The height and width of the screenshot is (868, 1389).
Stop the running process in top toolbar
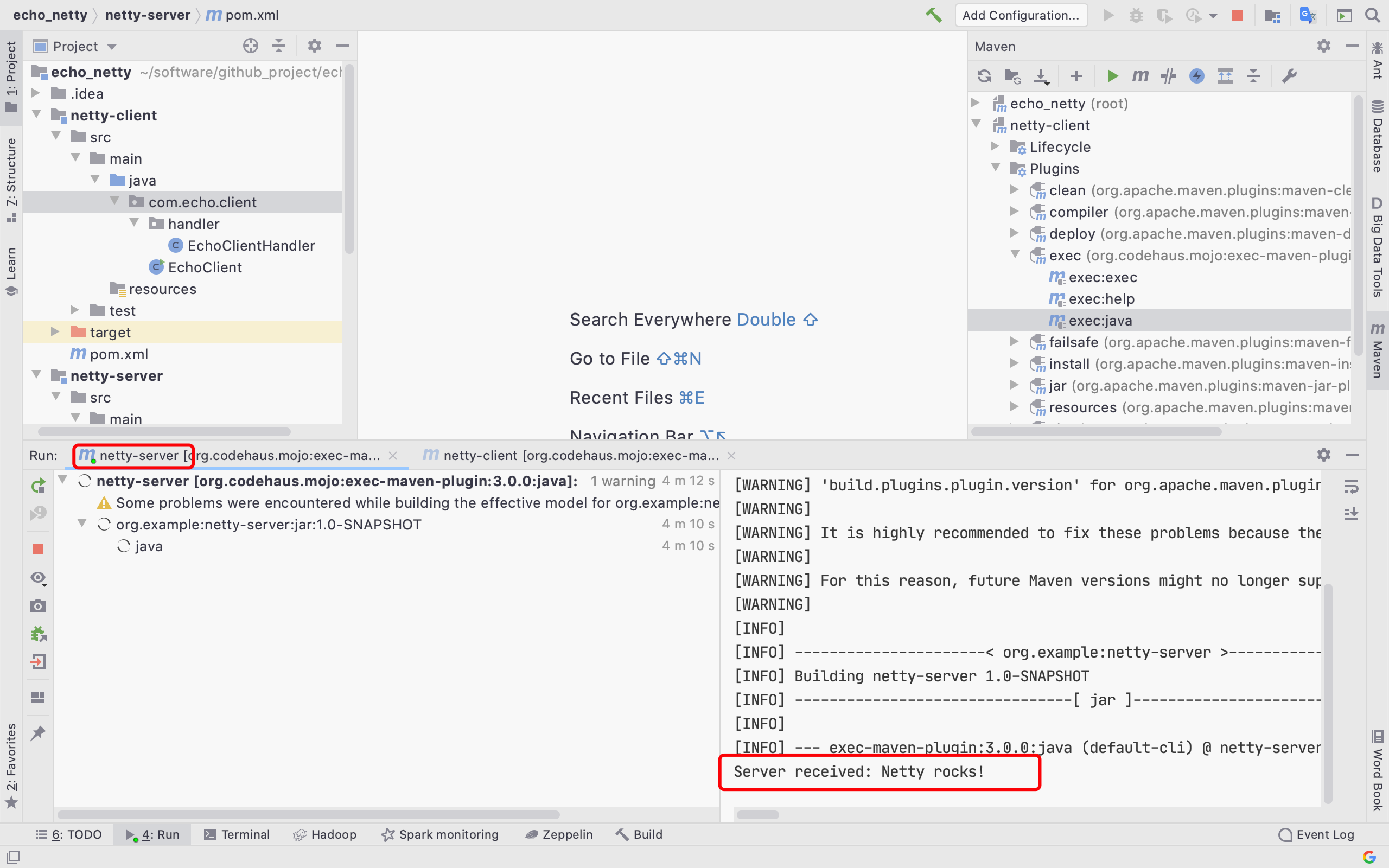[1238, 15]
